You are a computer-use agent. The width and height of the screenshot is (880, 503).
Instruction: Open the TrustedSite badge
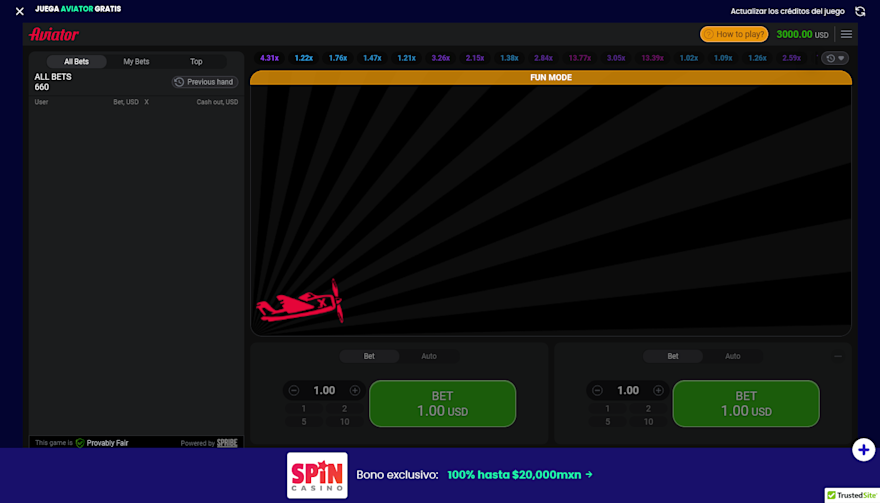[852, 495]
